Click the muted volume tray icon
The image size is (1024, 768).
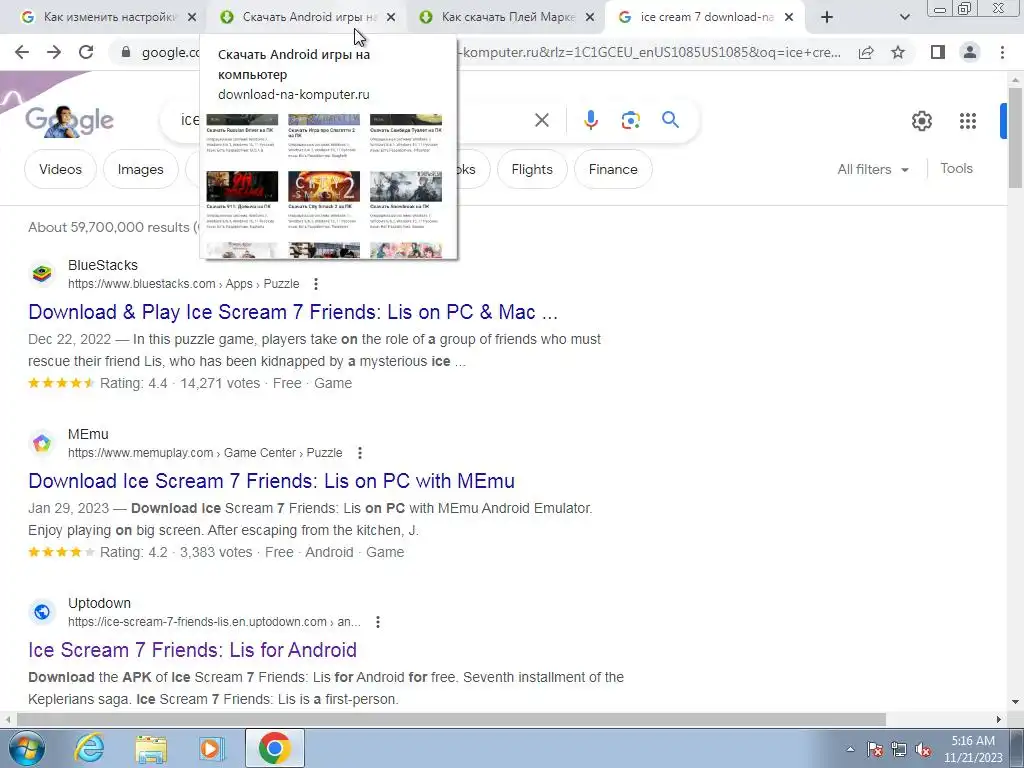coord(923,749)
